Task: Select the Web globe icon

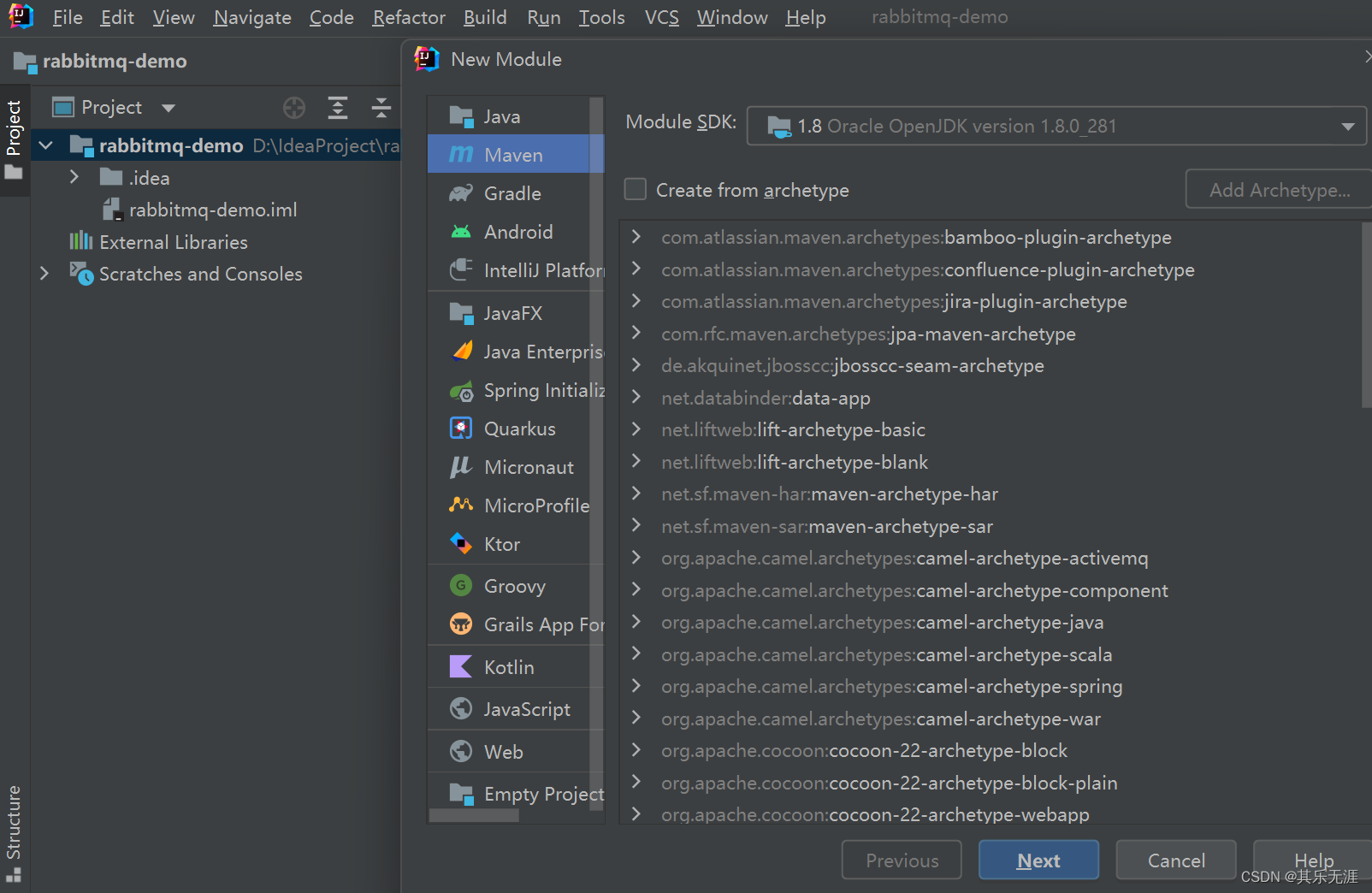Action: [x=461, y=751]
